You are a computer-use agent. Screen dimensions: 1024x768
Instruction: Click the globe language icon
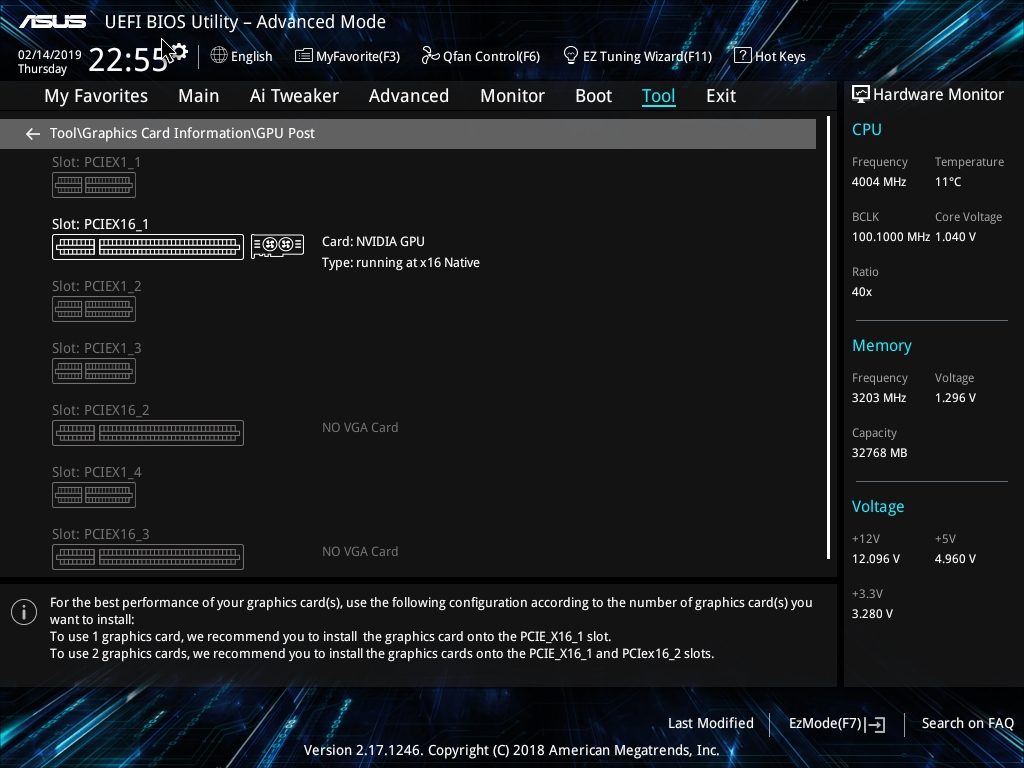(x=219, y=56)
